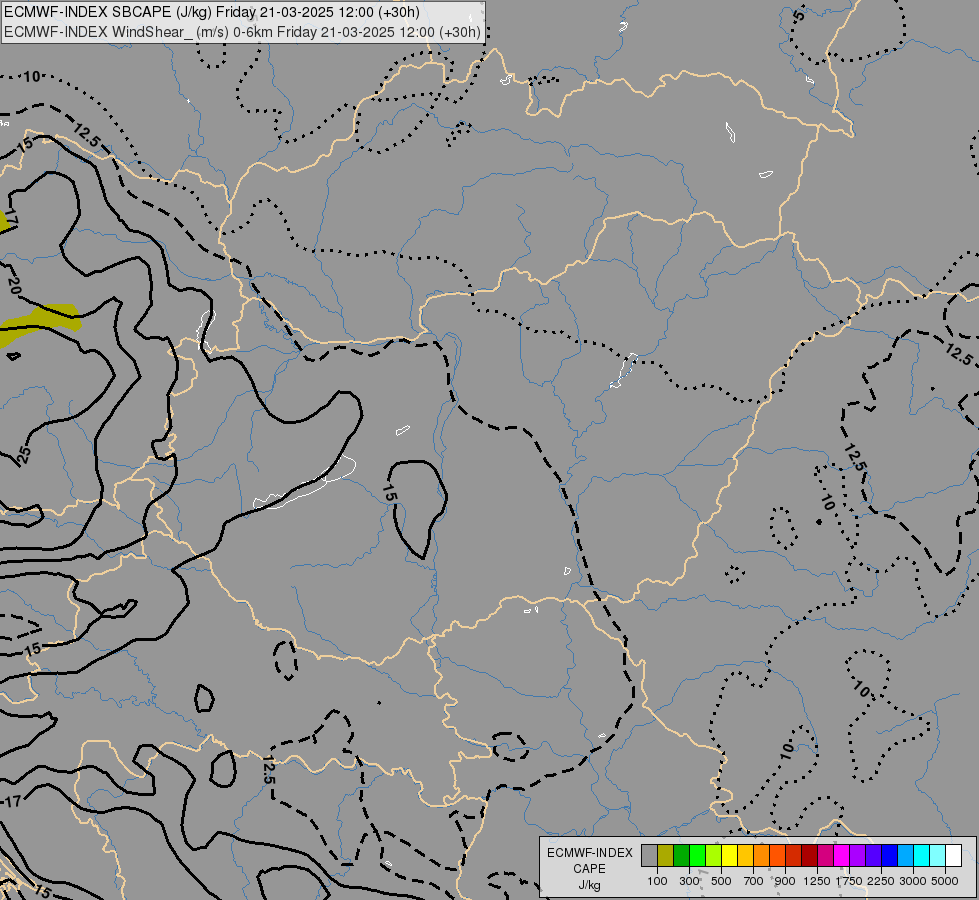Screen dimensions: 979x900
Task: Click the contour label 25
Action: (24, 455)
